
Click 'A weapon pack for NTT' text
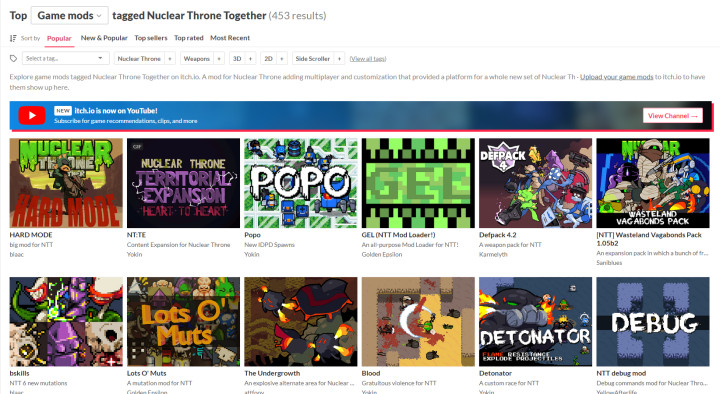click(x=510, y=245)
